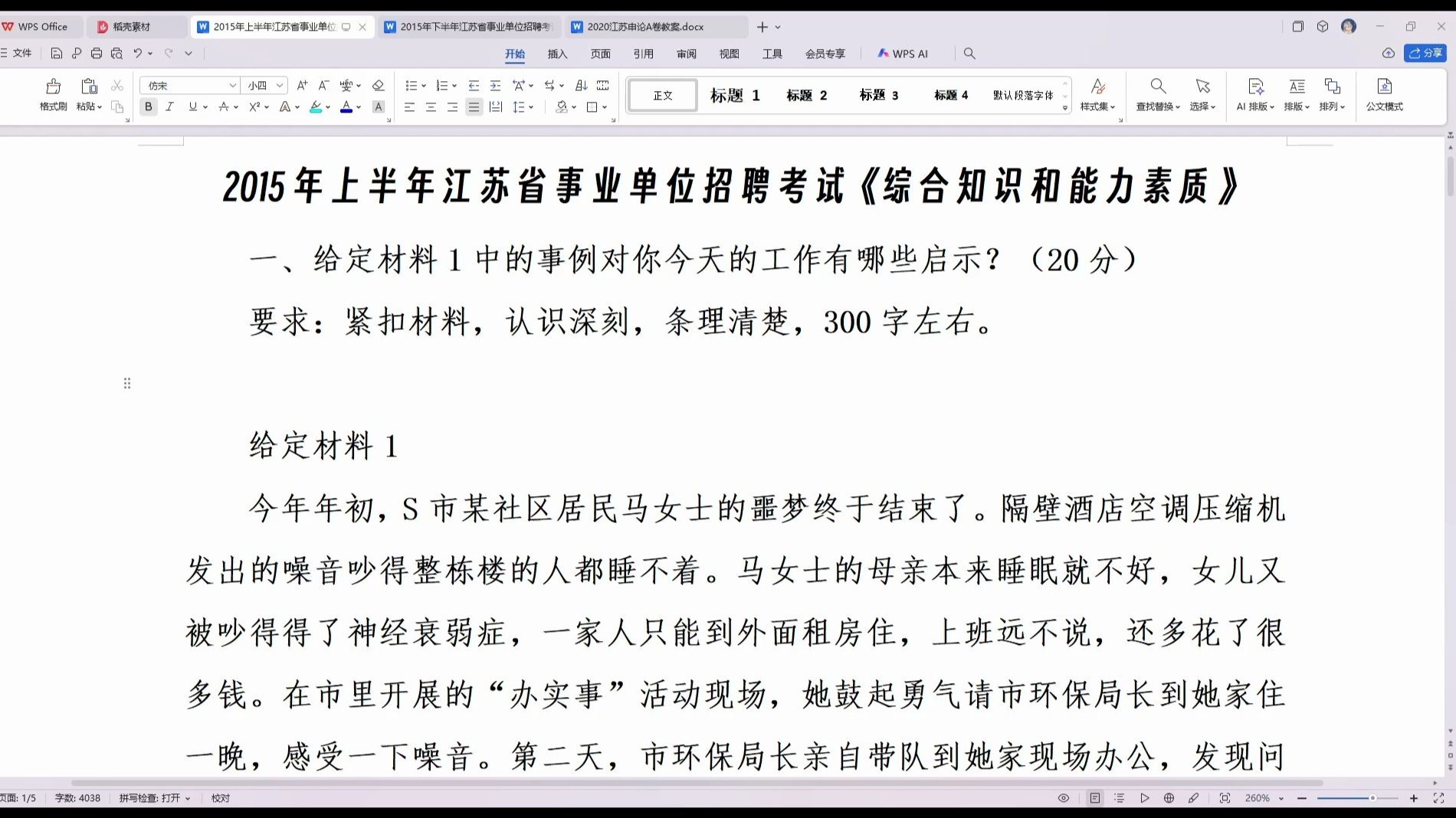1456x818 pixels.
Task: Click the Save icon in quick access bar
Action: [x=56, y=54]
